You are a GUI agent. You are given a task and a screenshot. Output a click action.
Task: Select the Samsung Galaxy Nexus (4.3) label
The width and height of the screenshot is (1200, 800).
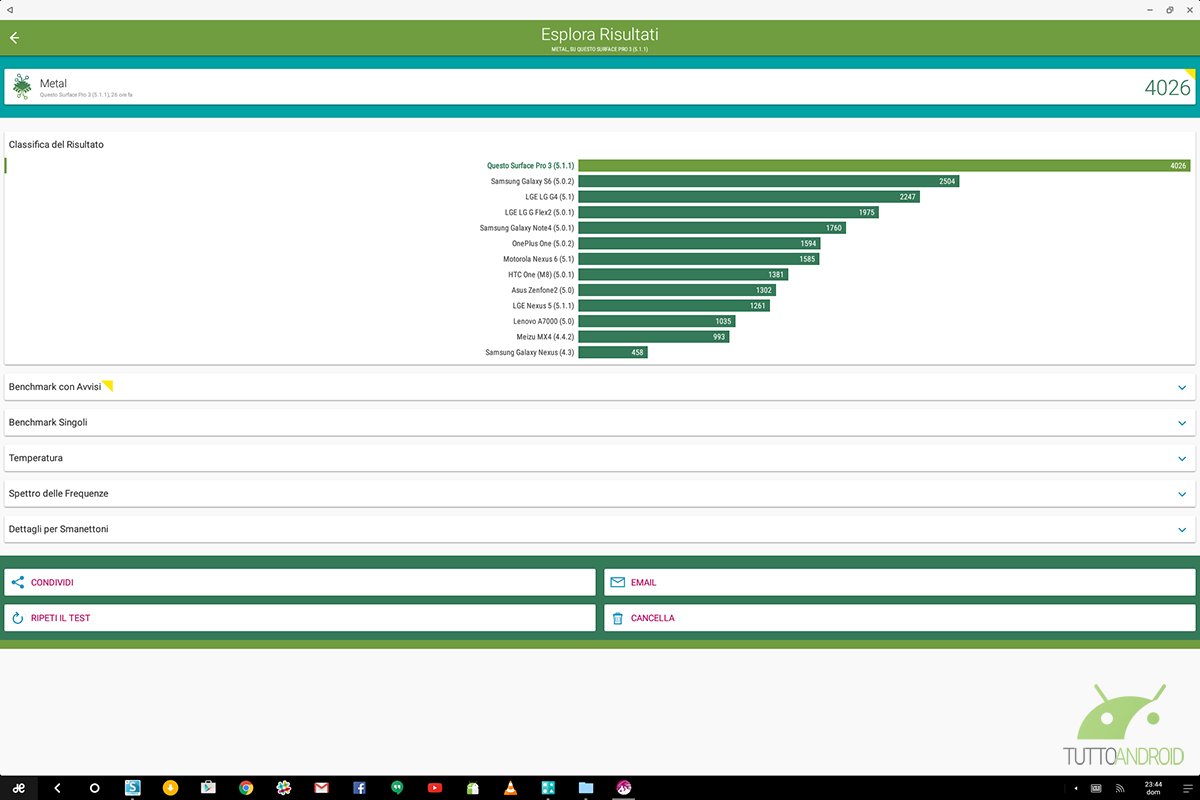(x=530, y=352)
